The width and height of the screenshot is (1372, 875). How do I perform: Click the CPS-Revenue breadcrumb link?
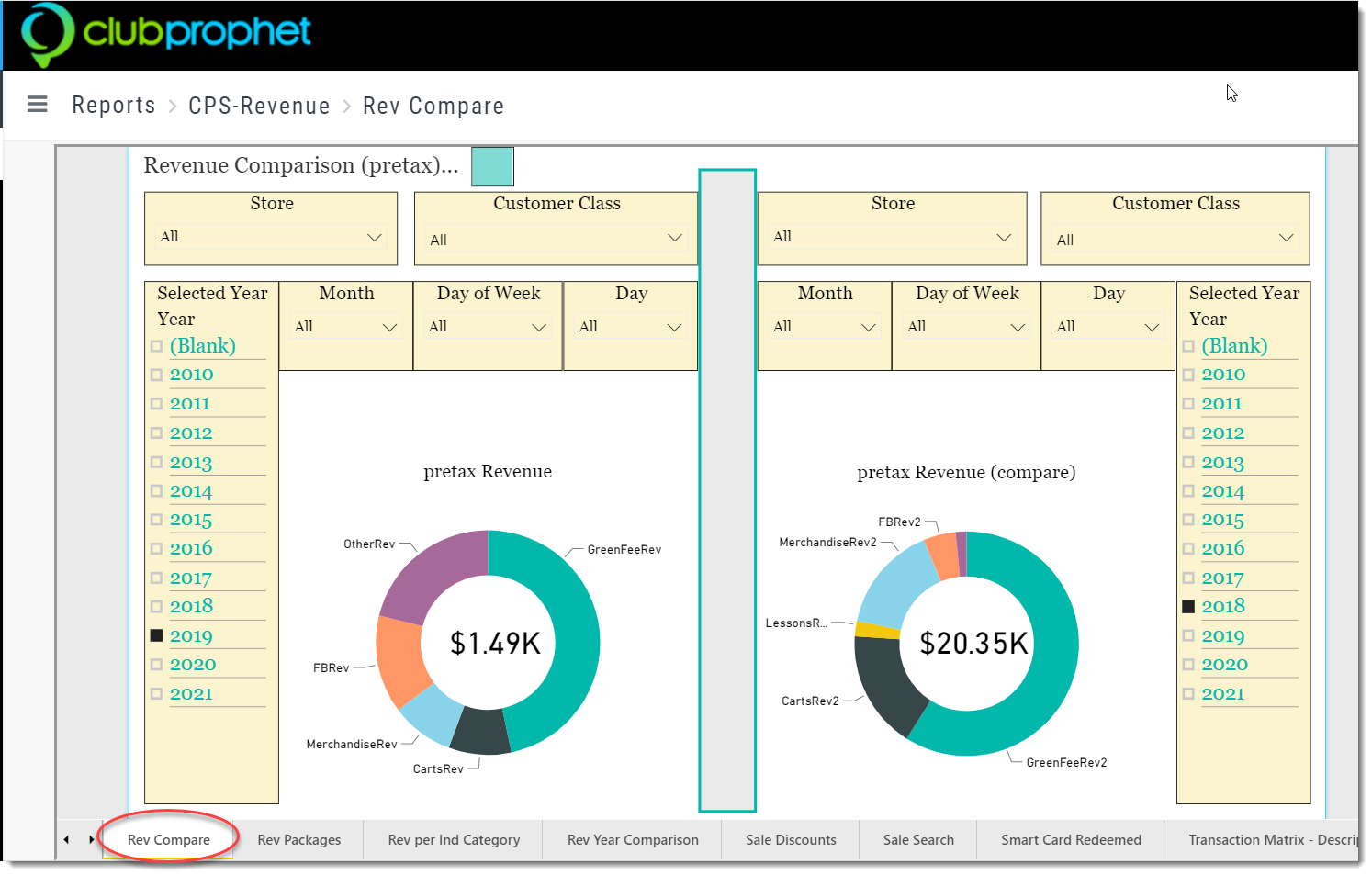point(259,106)
